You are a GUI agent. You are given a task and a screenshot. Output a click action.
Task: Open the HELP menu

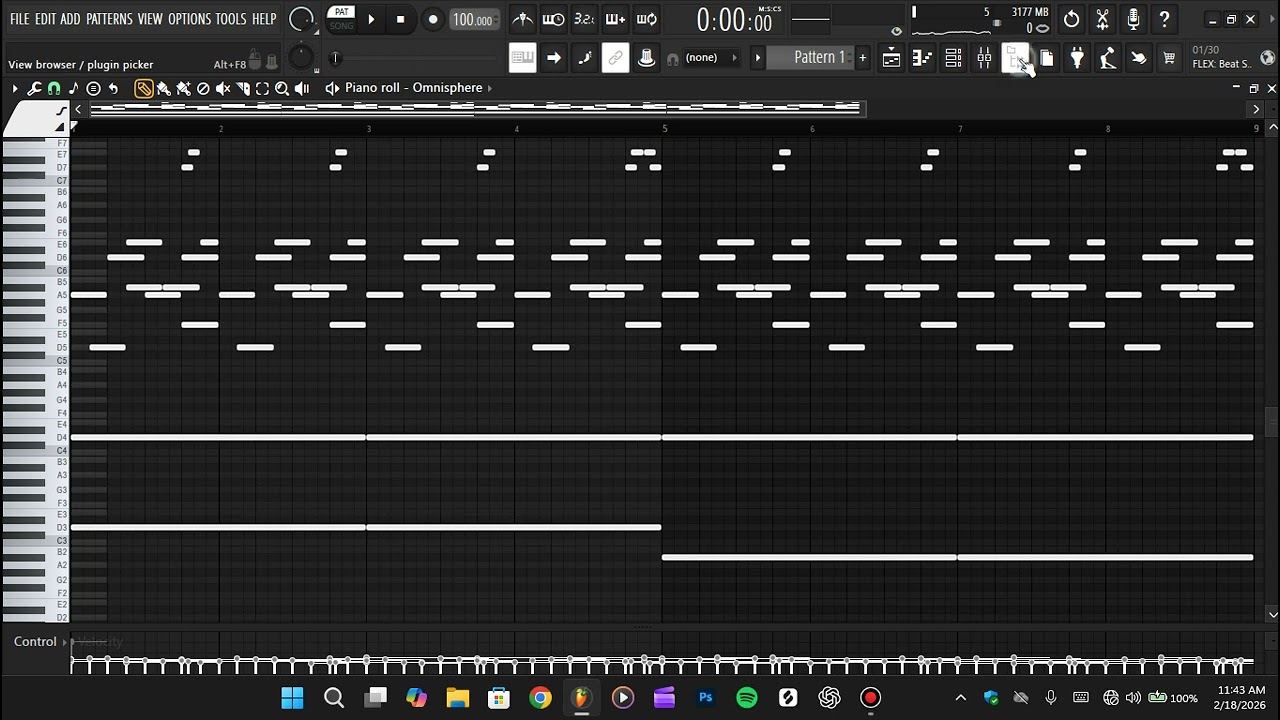point(264,19)
